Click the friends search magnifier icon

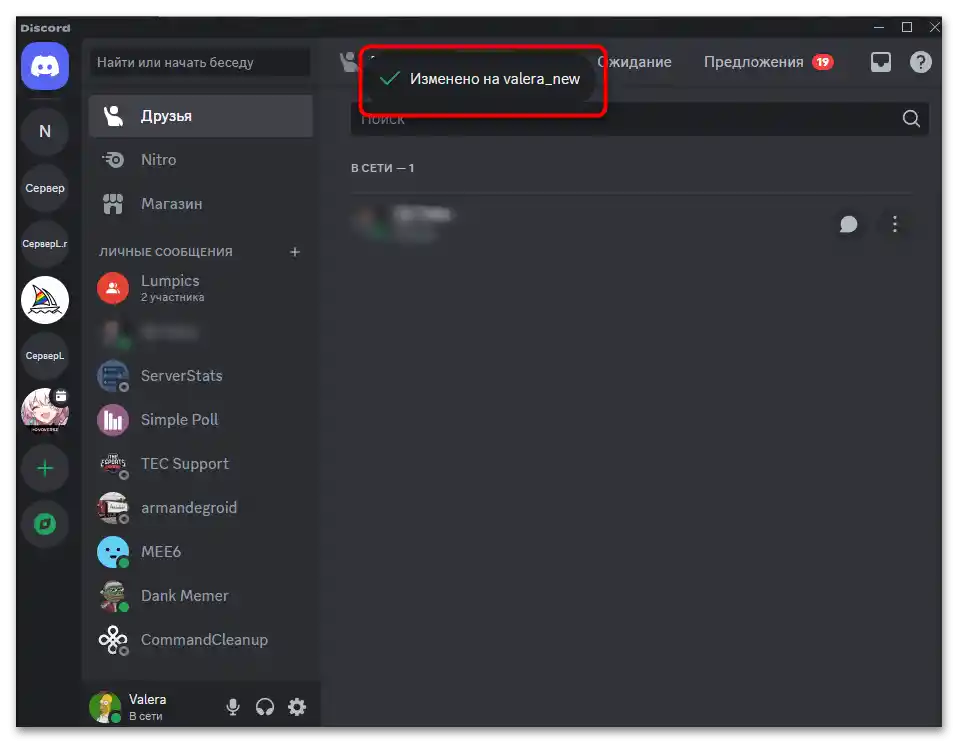point(911,119)
